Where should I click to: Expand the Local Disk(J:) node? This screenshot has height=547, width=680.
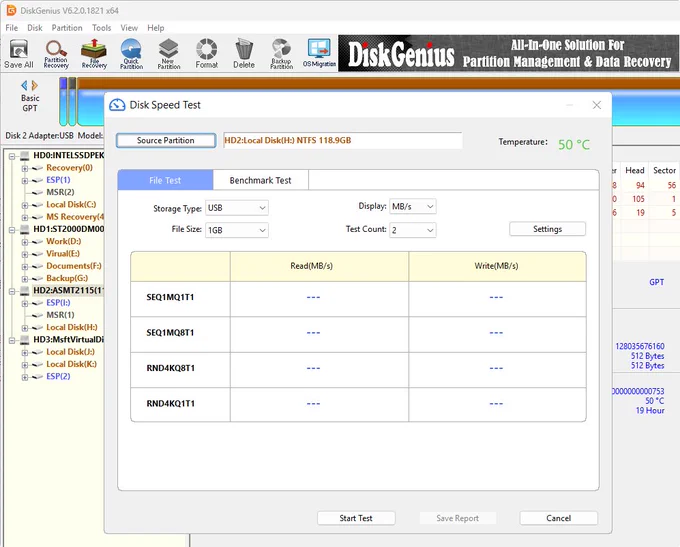[25, 353]
